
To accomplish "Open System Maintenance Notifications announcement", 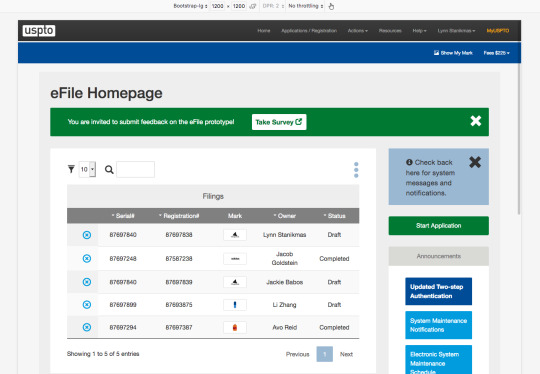I will point(438,325).
